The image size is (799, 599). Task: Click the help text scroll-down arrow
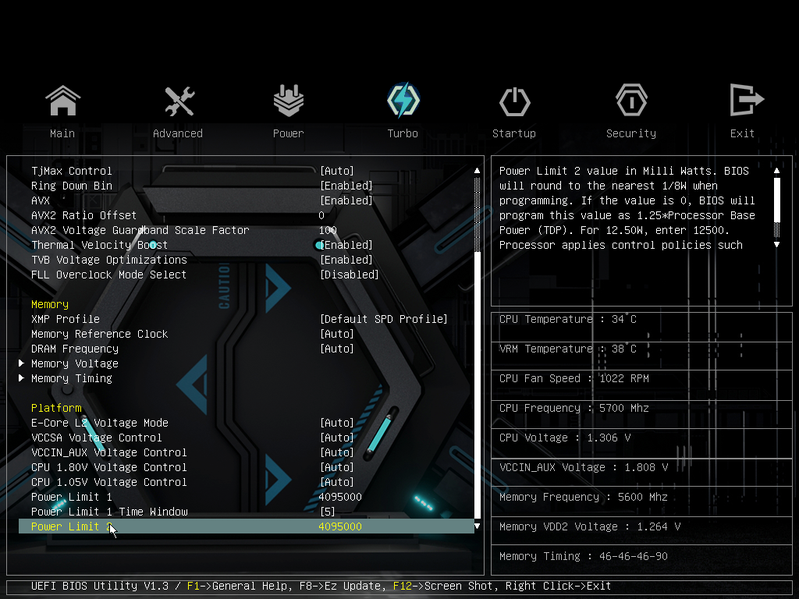(x=777, y=245)
